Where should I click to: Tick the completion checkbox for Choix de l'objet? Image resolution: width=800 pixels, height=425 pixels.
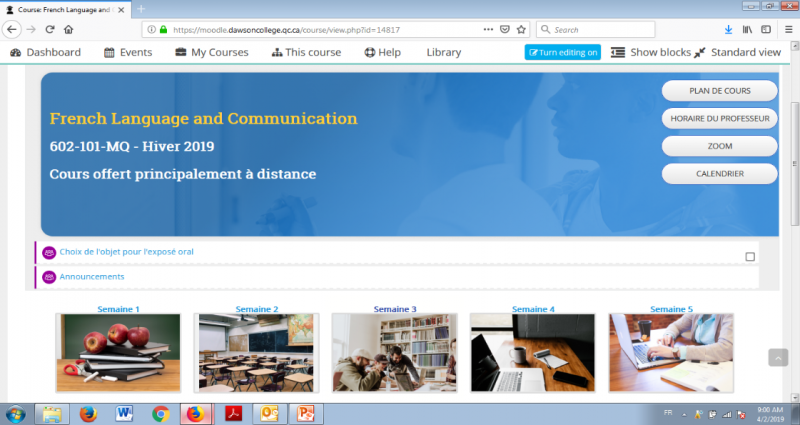coord(750,257)
